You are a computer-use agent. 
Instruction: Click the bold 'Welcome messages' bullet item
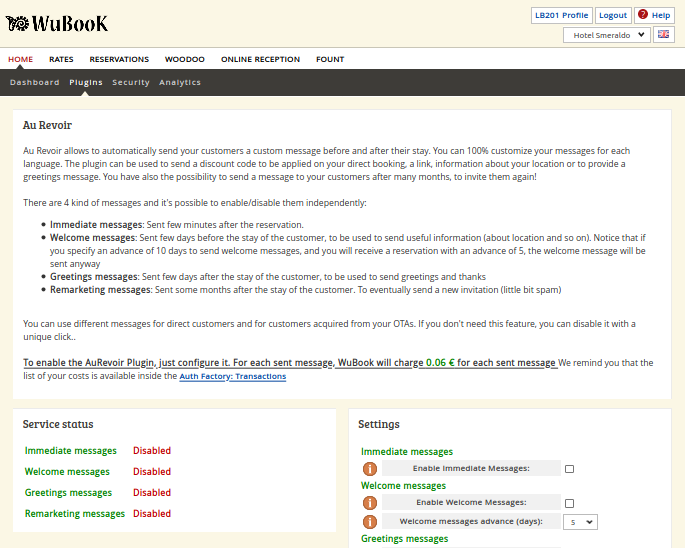93,238
